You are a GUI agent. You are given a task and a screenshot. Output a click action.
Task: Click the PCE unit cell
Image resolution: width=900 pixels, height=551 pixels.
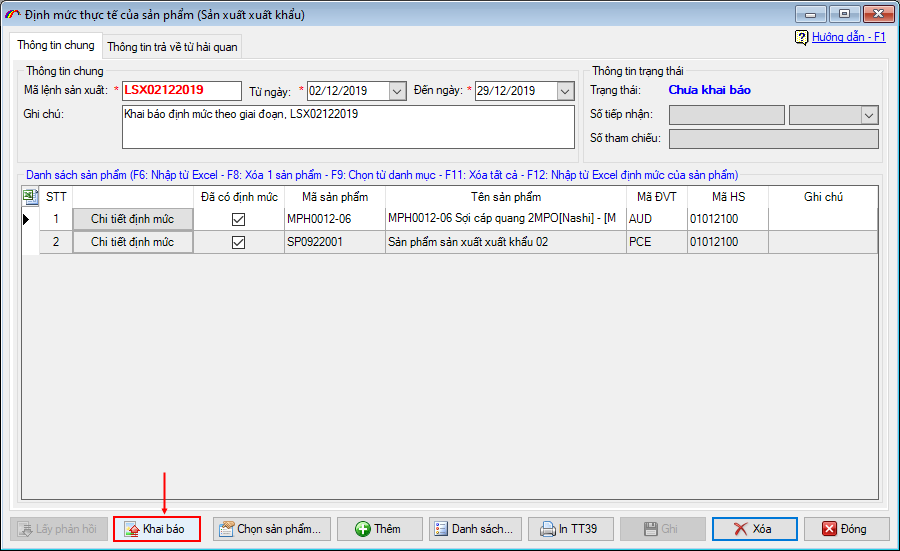657,242
